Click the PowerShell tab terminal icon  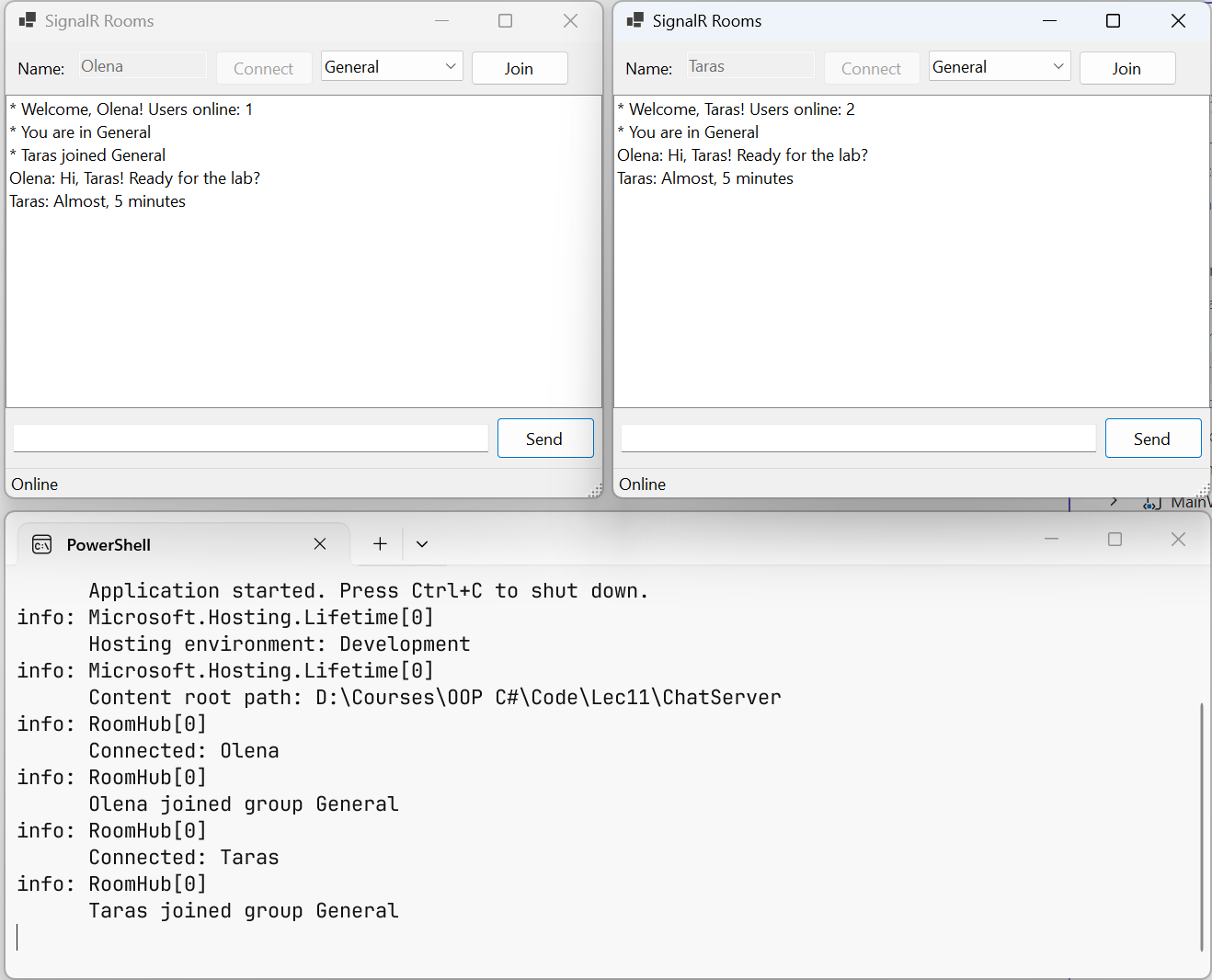[x=42, y=545]
